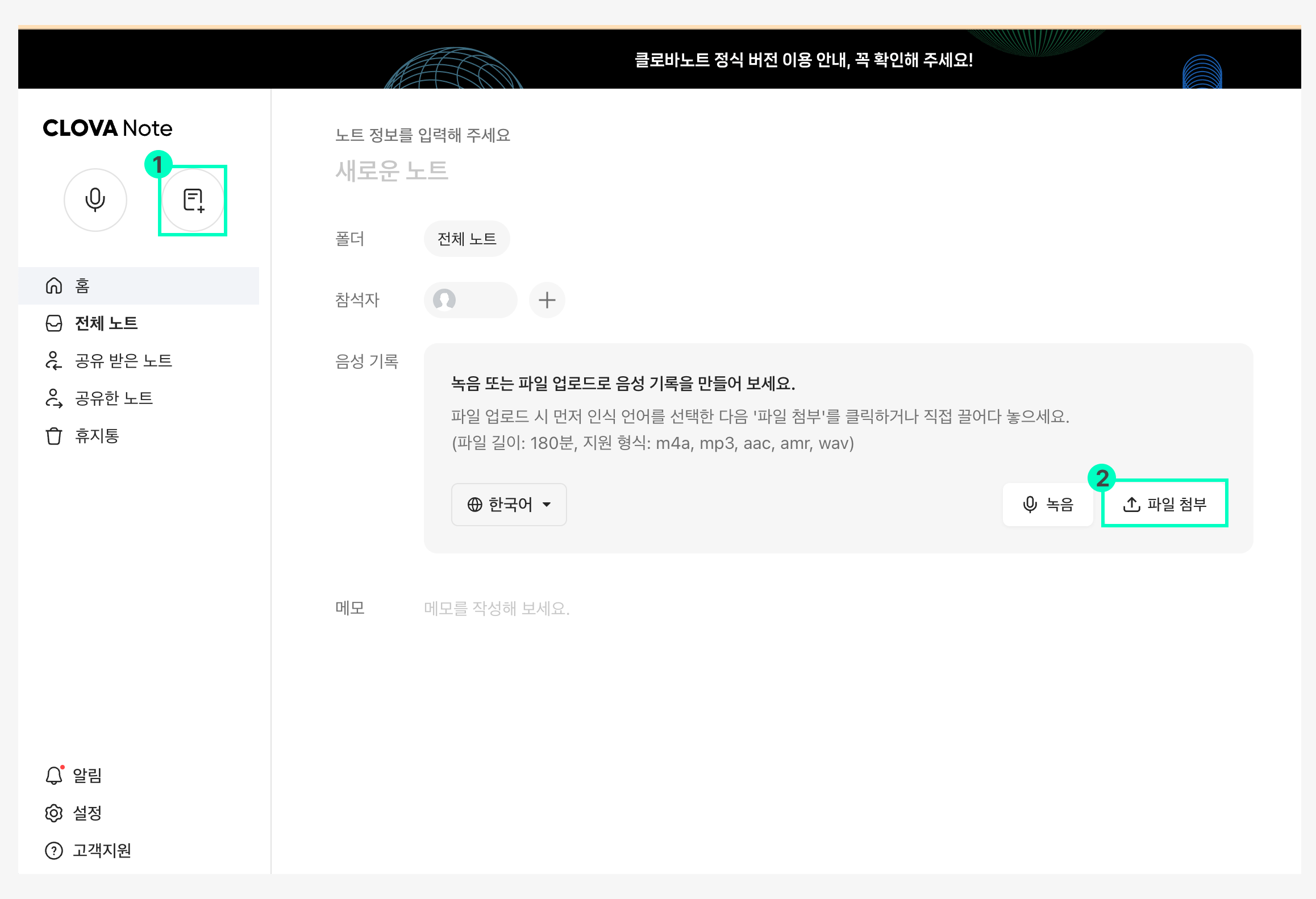Choose folder via 전체 노트 chip

point(467,239)
